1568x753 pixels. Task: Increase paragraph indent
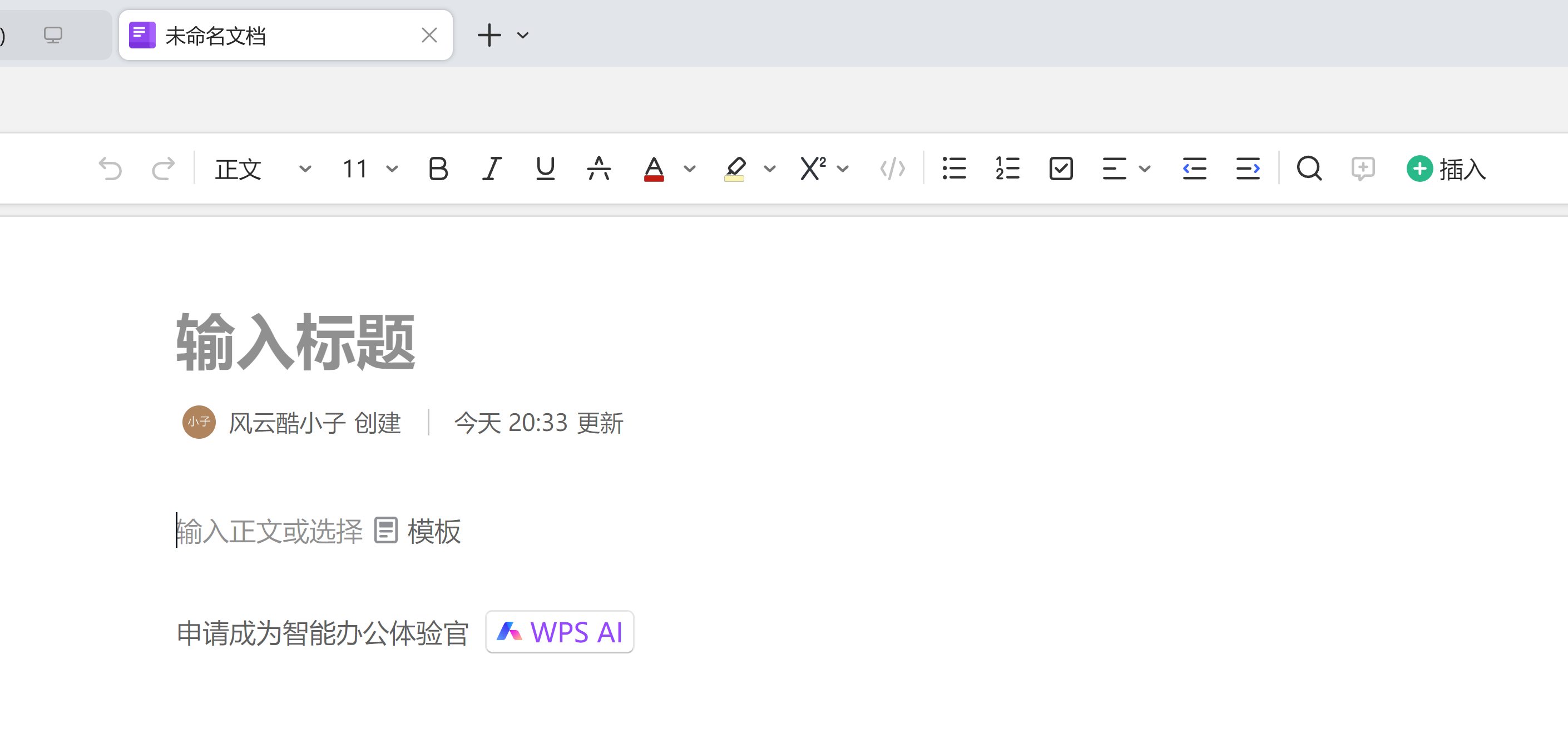click(1248, 169)
